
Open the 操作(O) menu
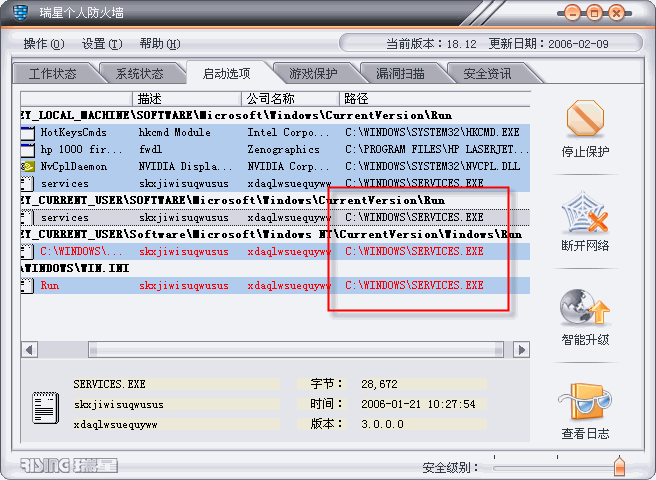tap(44, 44)
